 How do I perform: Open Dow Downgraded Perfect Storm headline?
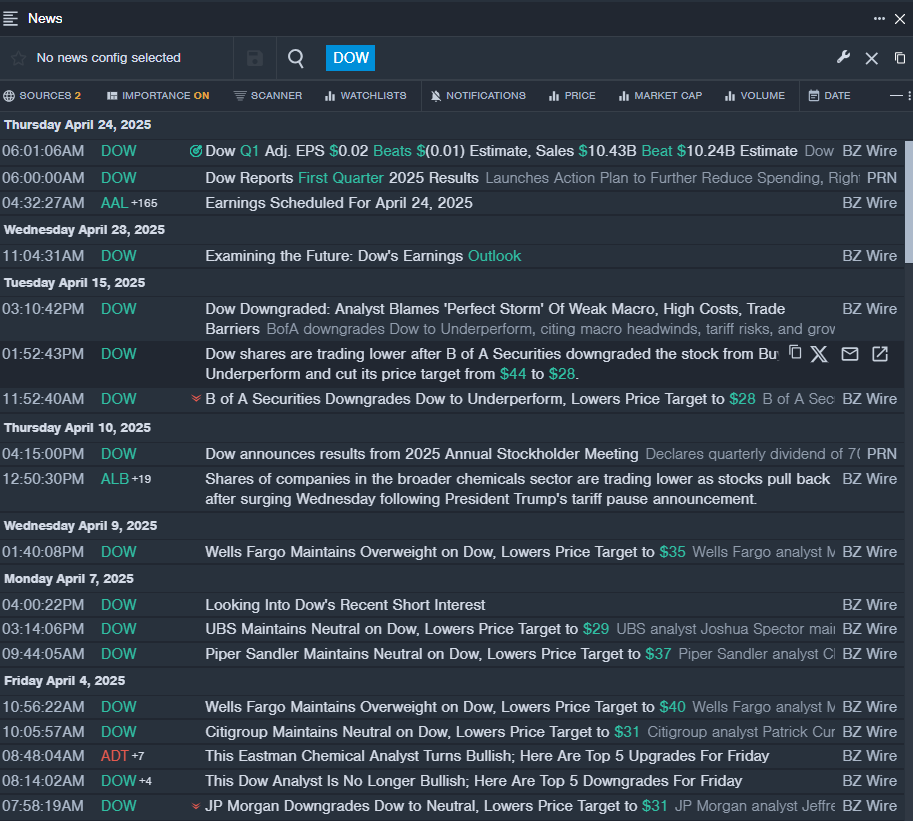pos(495,319)
